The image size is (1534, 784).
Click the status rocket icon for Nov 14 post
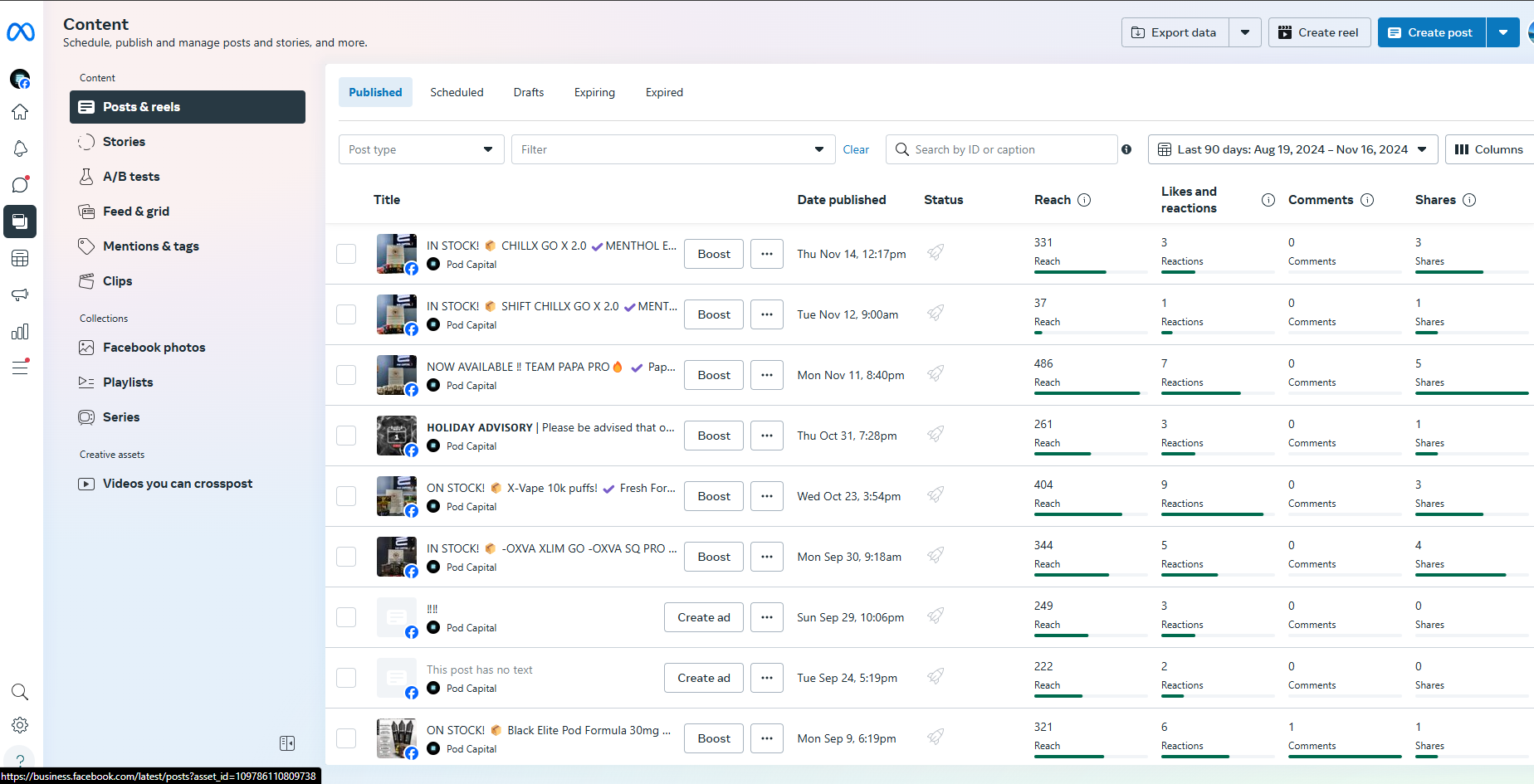[x=936, y=252]
